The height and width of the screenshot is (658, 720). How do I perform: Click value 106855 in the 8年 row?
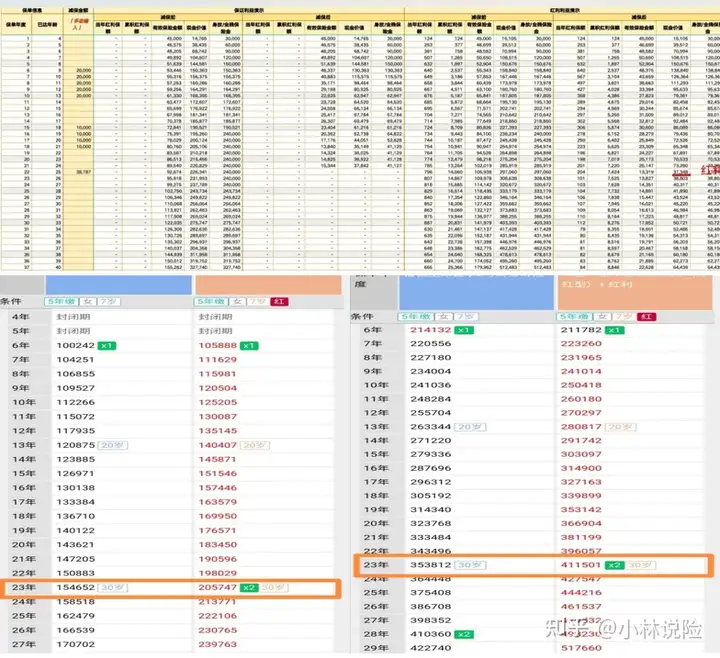(x=75, y=374)
